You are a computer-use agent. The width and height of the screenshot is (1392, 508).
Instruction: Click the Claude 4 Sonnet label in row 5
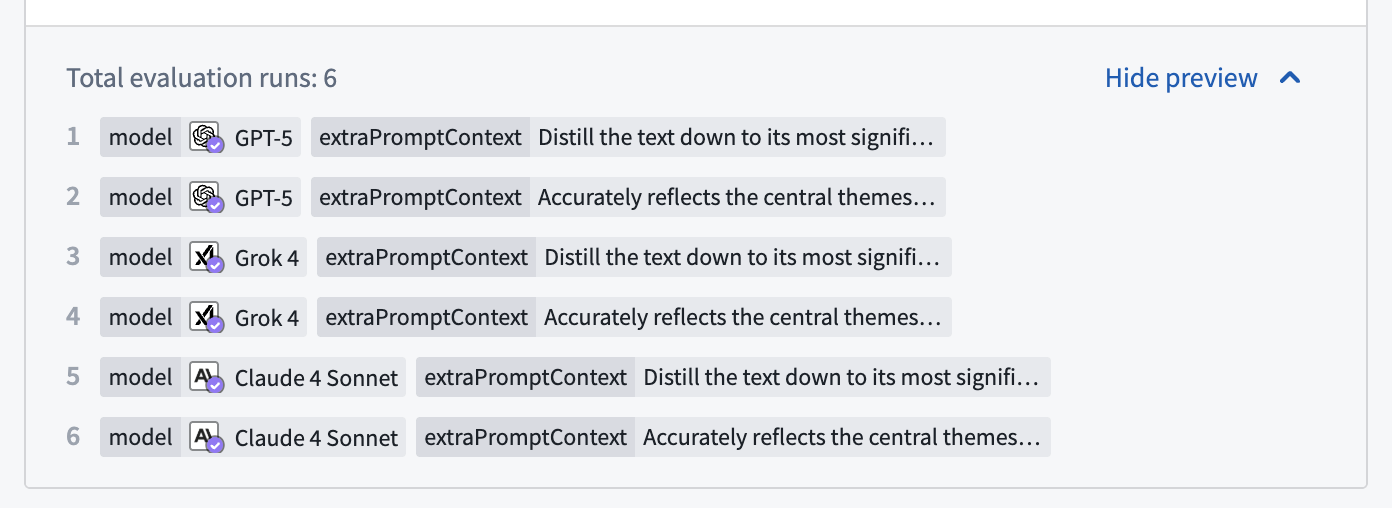tap(316, 378)
